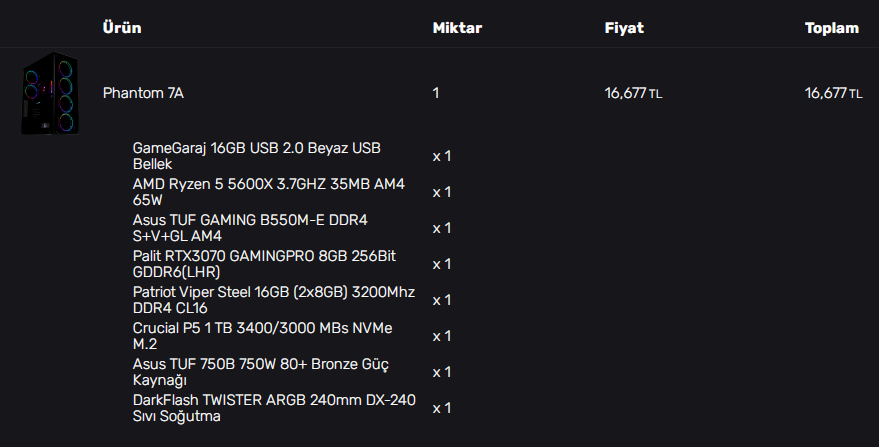This screenshot has width=879, height=447.
Task: Click the x 1 quantity beside Ryzen 5600X
Action: (442, 192)
